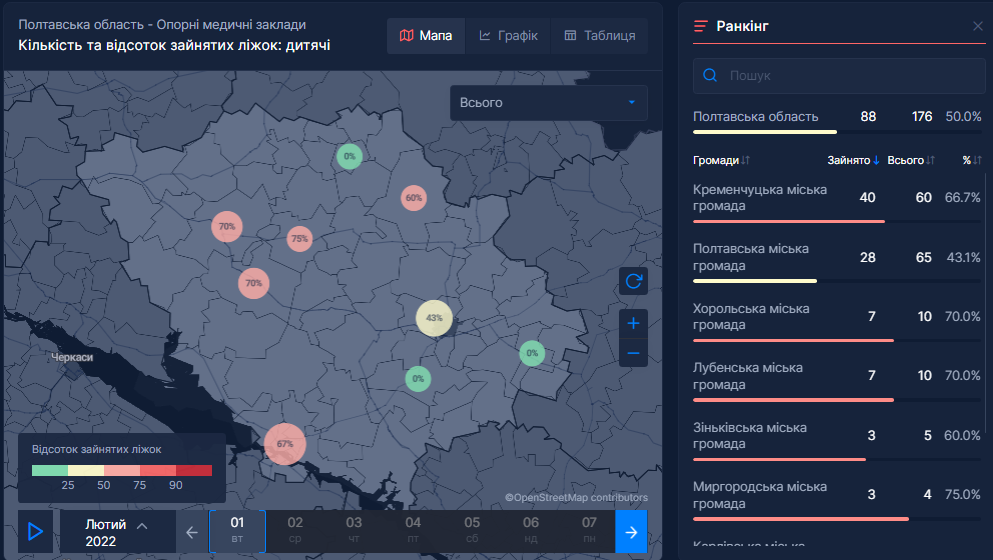
Task: Click the Пошук search field
Action: tap(839, 75)
